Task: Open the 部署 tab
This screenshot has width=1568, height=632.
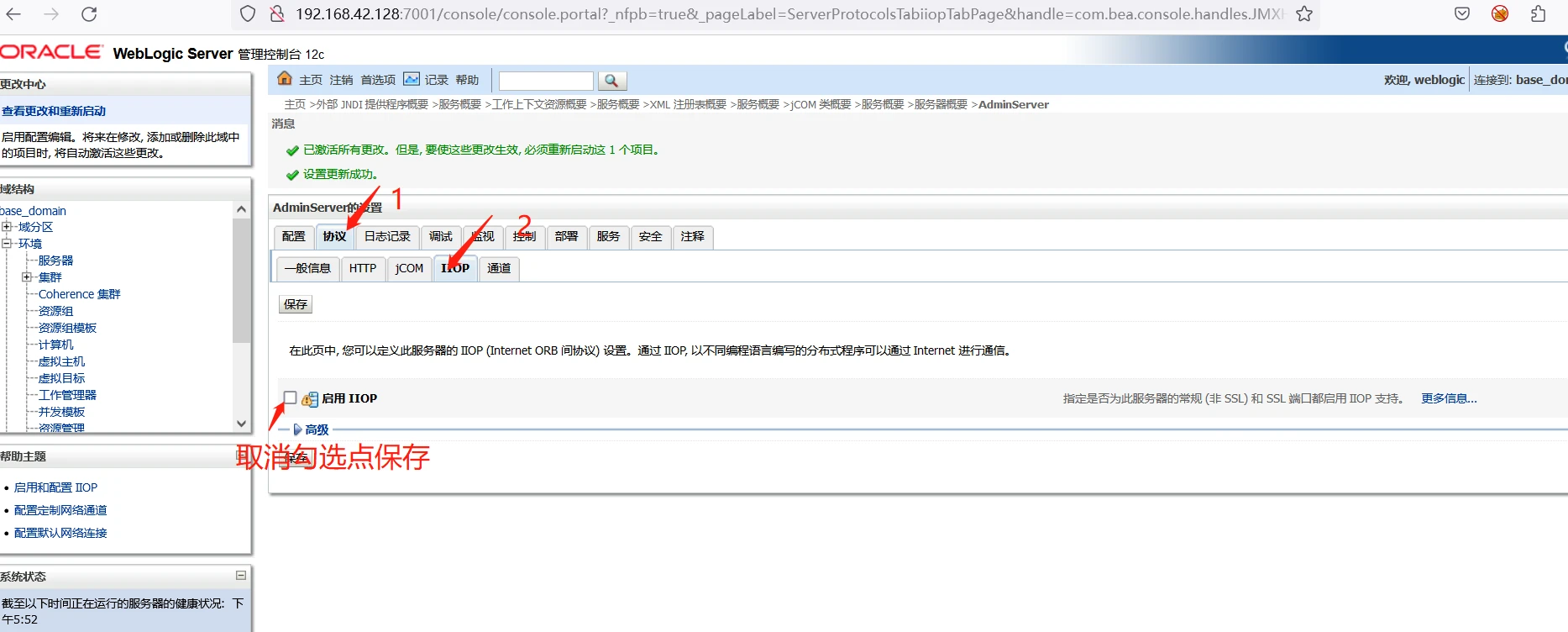Action: [567, 237]
